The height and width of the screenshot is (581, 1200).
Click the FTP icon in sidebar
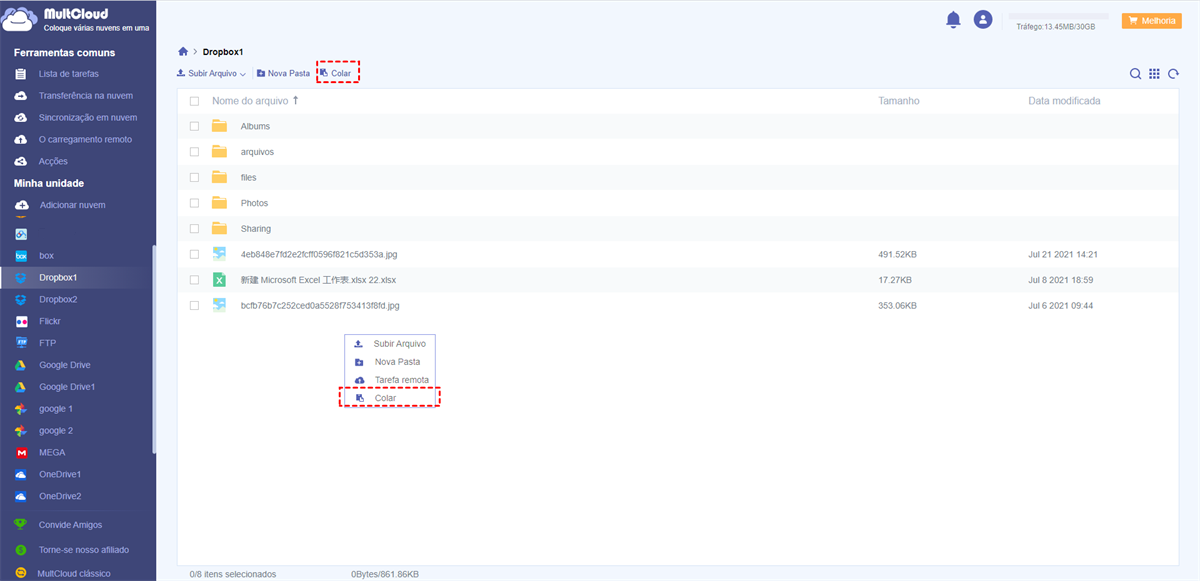pos(20,343)
